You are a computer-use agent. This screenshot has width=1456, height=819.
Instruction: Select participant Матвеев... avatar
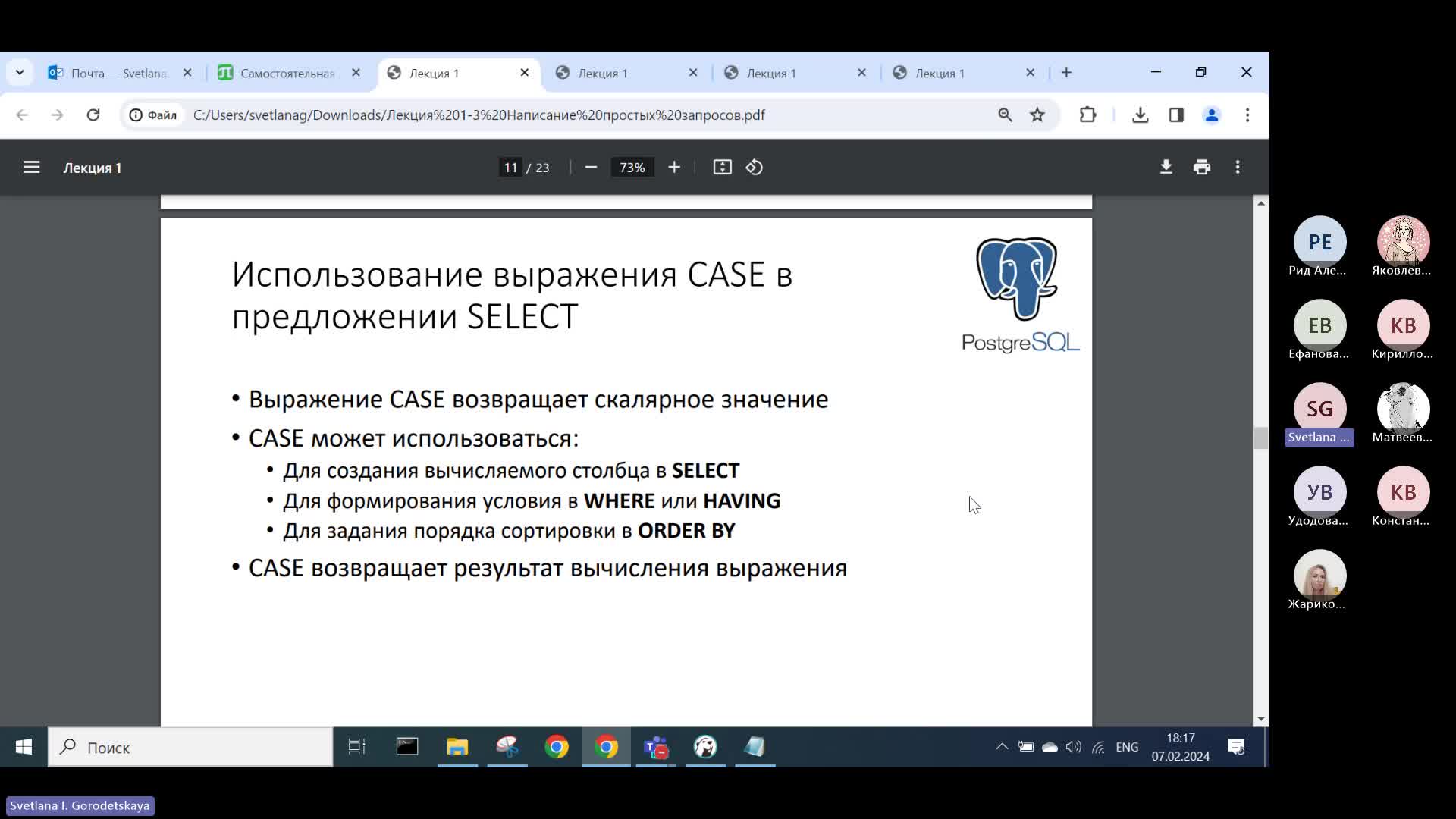(1403, 409)
